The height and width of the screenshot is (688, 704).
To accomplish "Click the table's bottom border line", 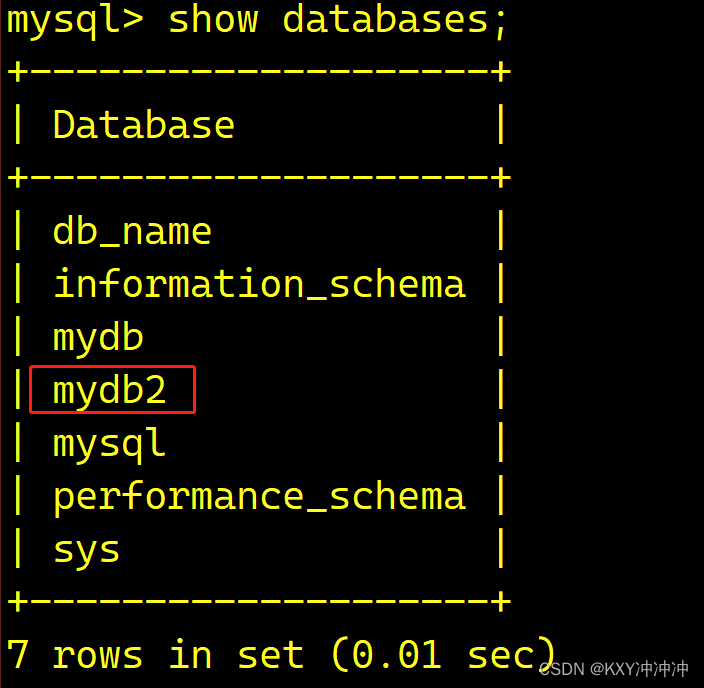I will click(x=259, y=602).
